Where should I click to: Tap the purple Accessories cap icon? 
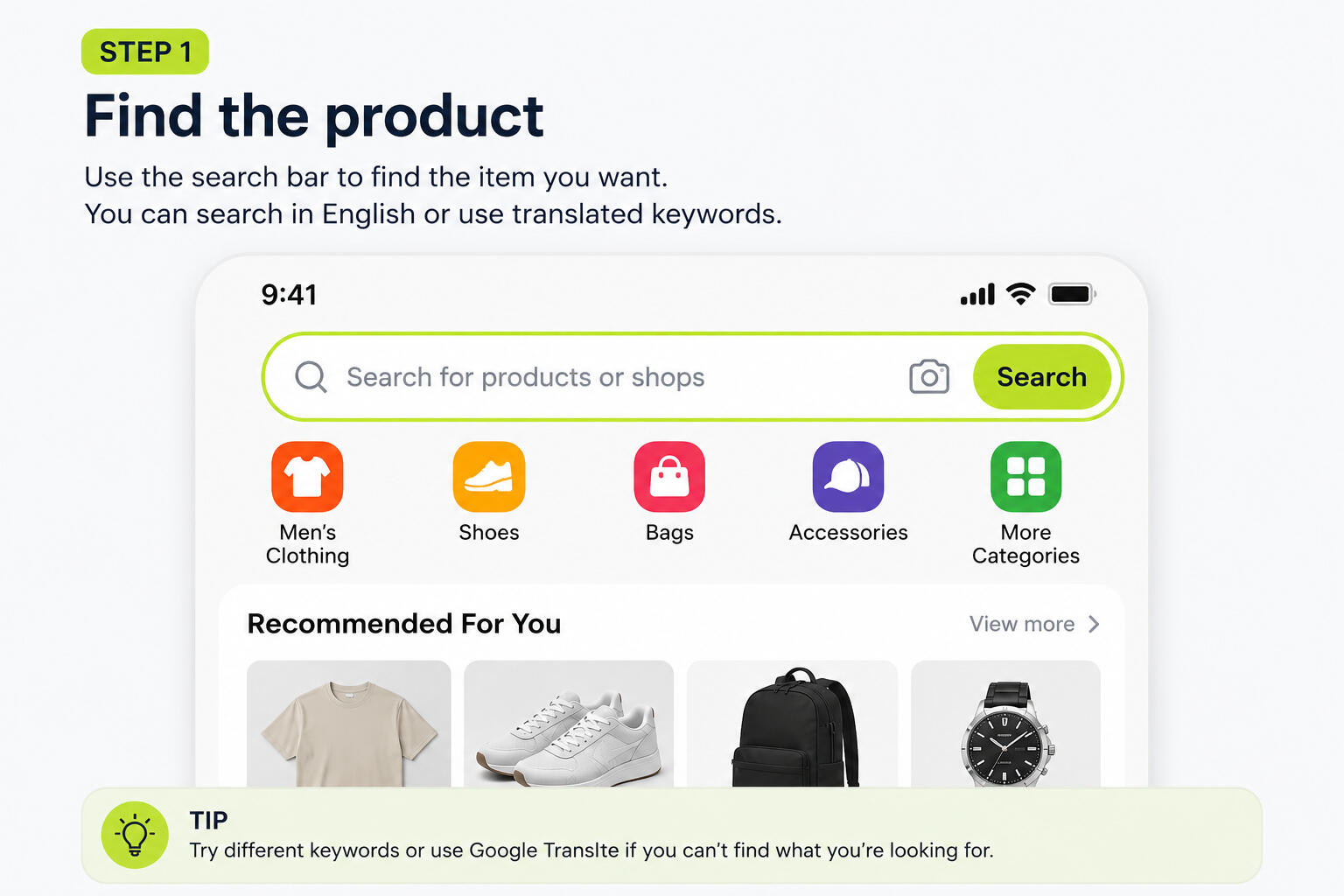[x=848, y=477]
